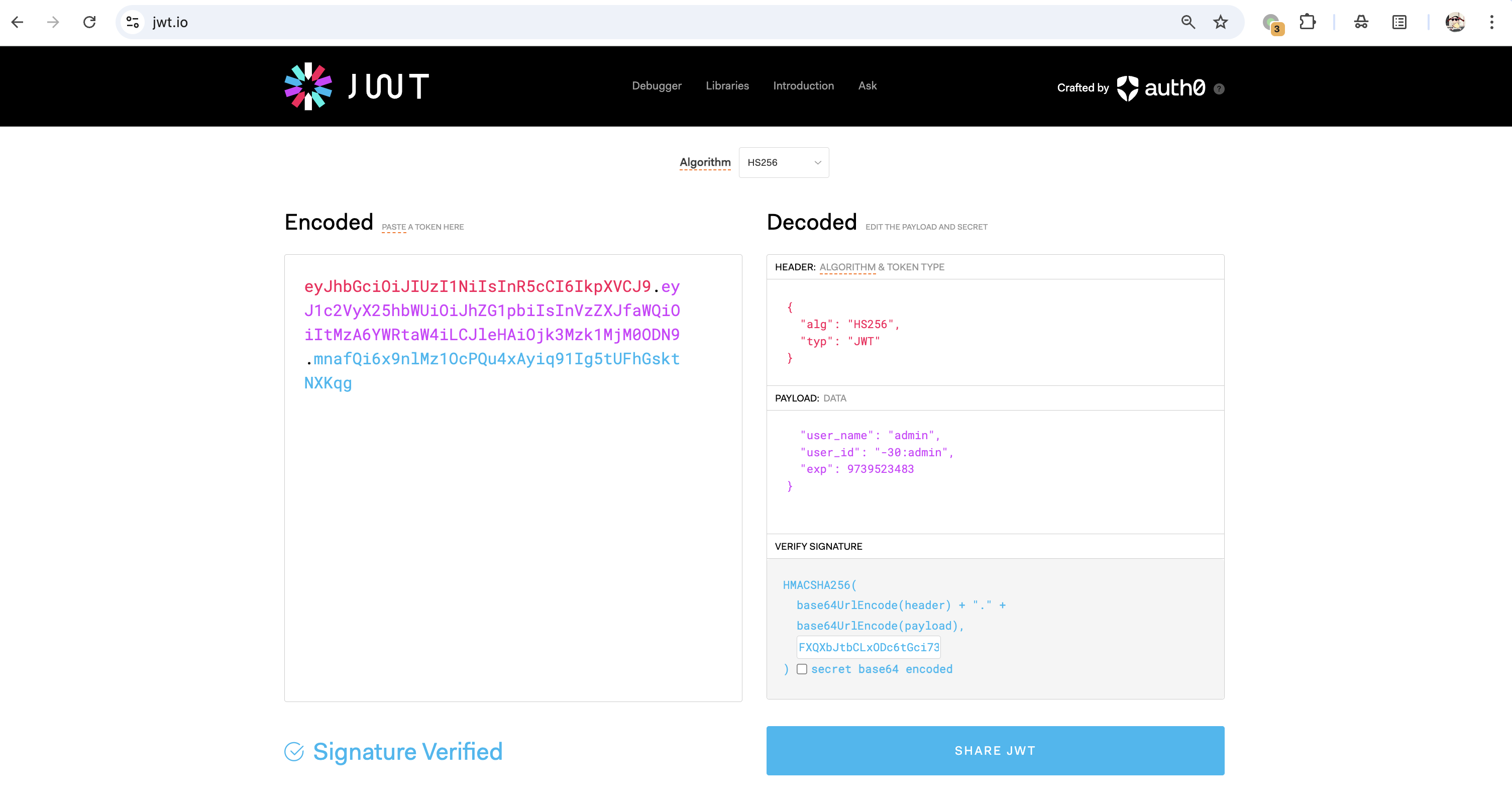This screenshot has height=803, width=1512.
Task: Open the browser extensions puzzle icon
Action: (1308, 22)
